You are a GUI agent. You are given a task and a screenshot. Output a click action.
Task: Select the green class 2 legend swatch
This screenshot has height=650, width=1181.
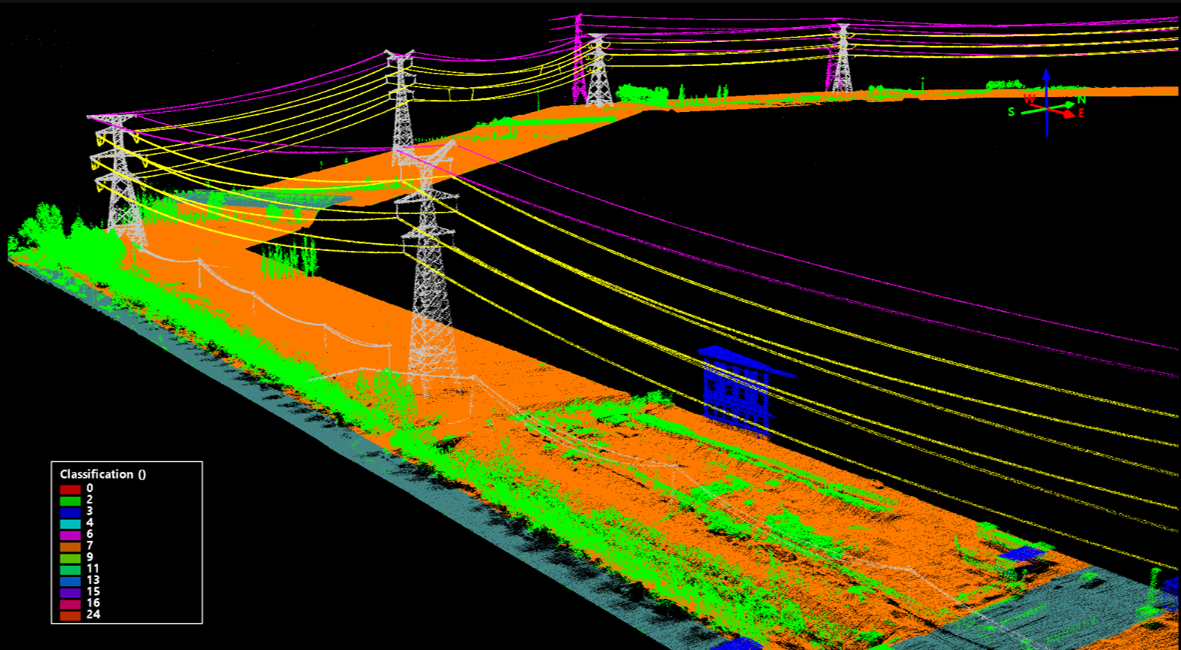pos(70,500)
